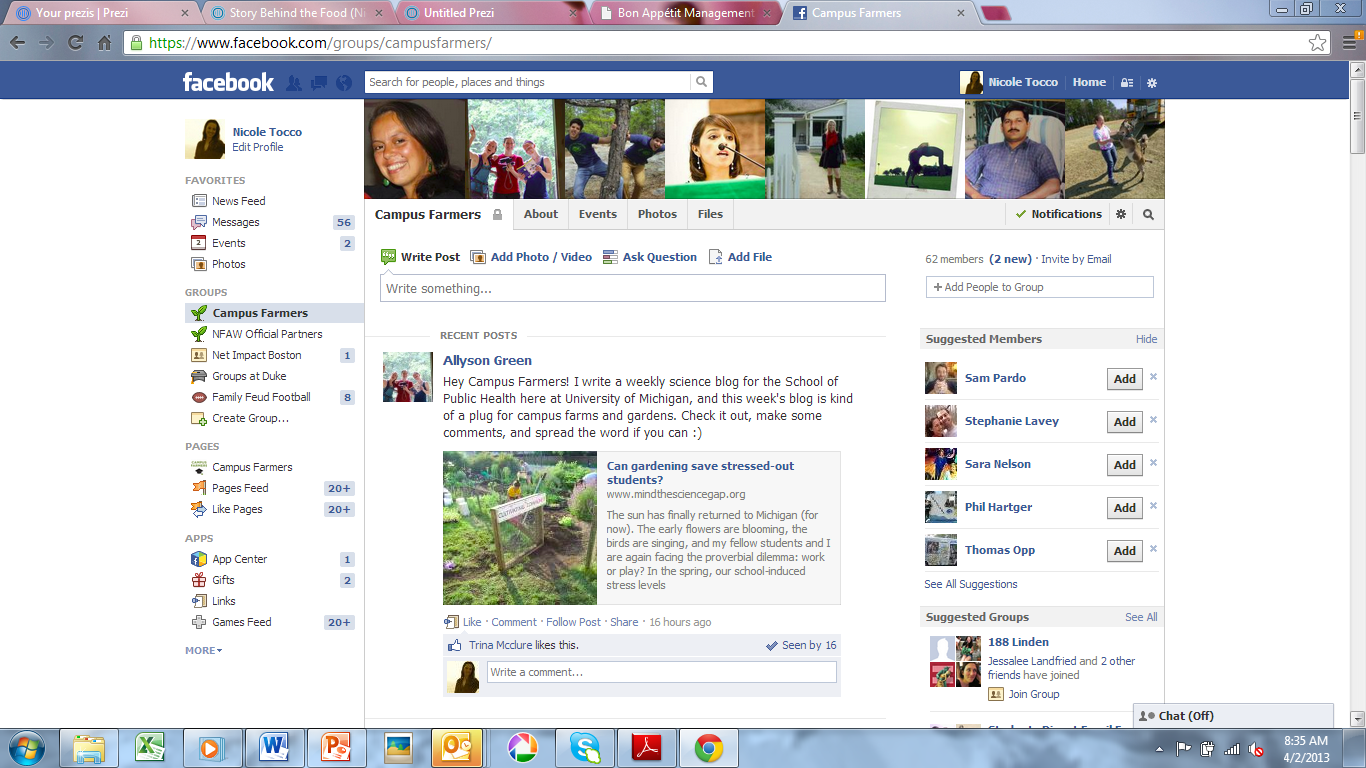Open 'Can gardening save stressed-out students?' article
This screenshot has width=1366, height=768.
[701, 473]
